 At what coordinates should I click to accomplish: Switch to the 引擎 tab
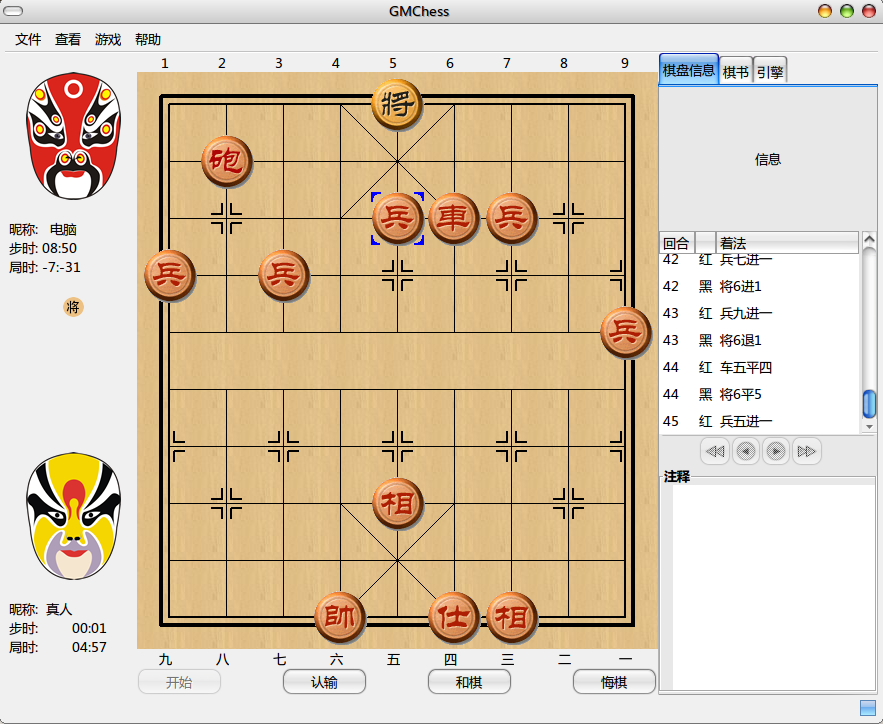[x=770, y=72]
